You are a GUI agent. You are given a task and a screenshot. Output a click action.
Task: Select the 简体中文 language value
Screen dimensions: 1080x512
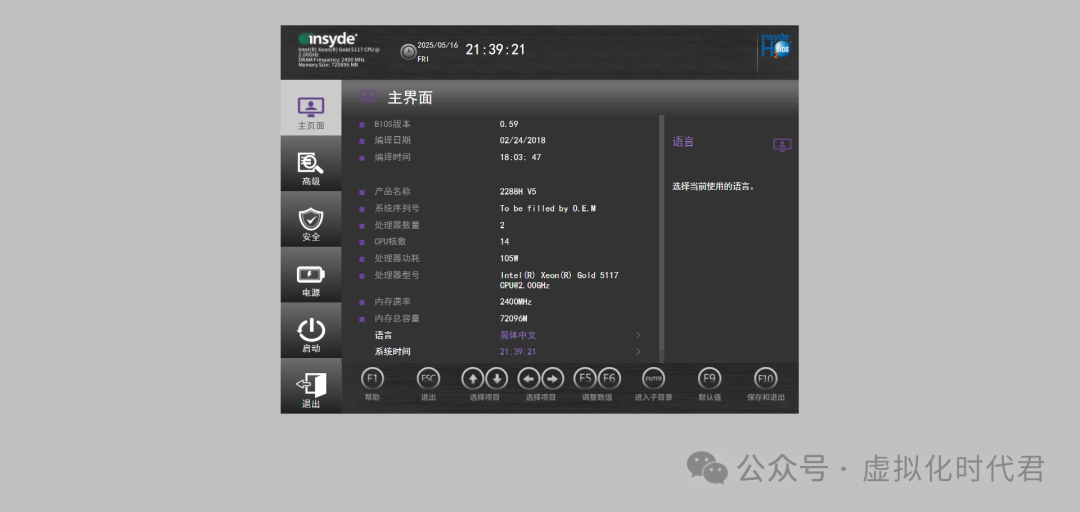click(x=518, y=335)
